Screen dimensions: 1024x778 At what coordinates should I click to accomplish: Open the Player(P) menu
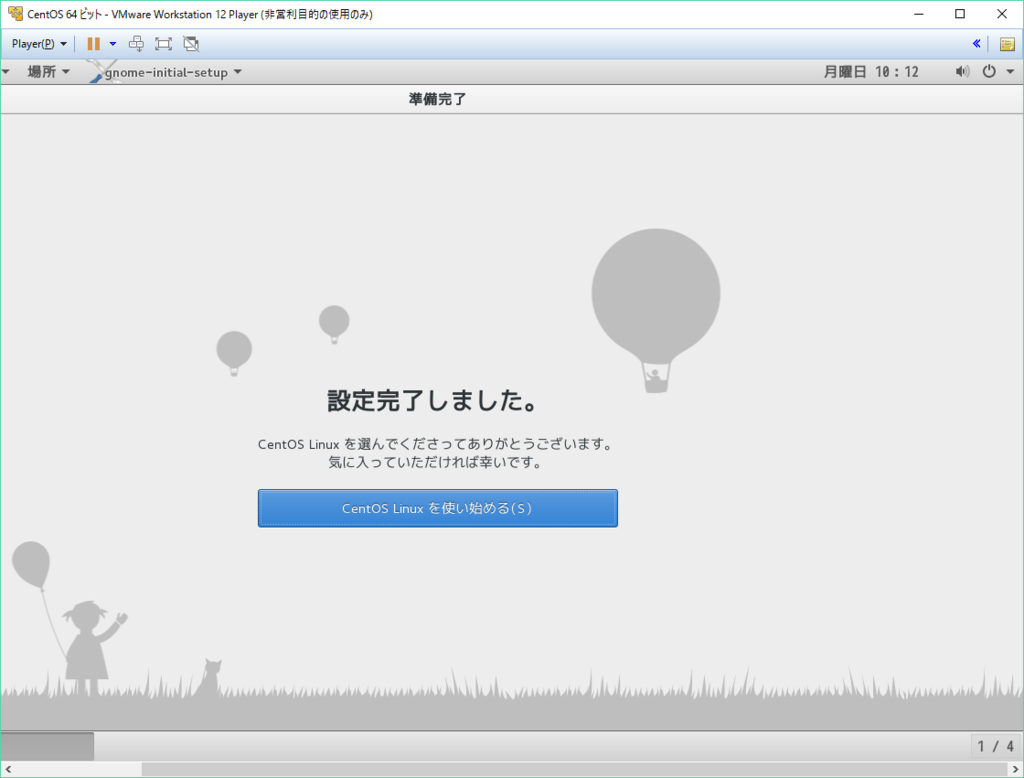point(38,43)
